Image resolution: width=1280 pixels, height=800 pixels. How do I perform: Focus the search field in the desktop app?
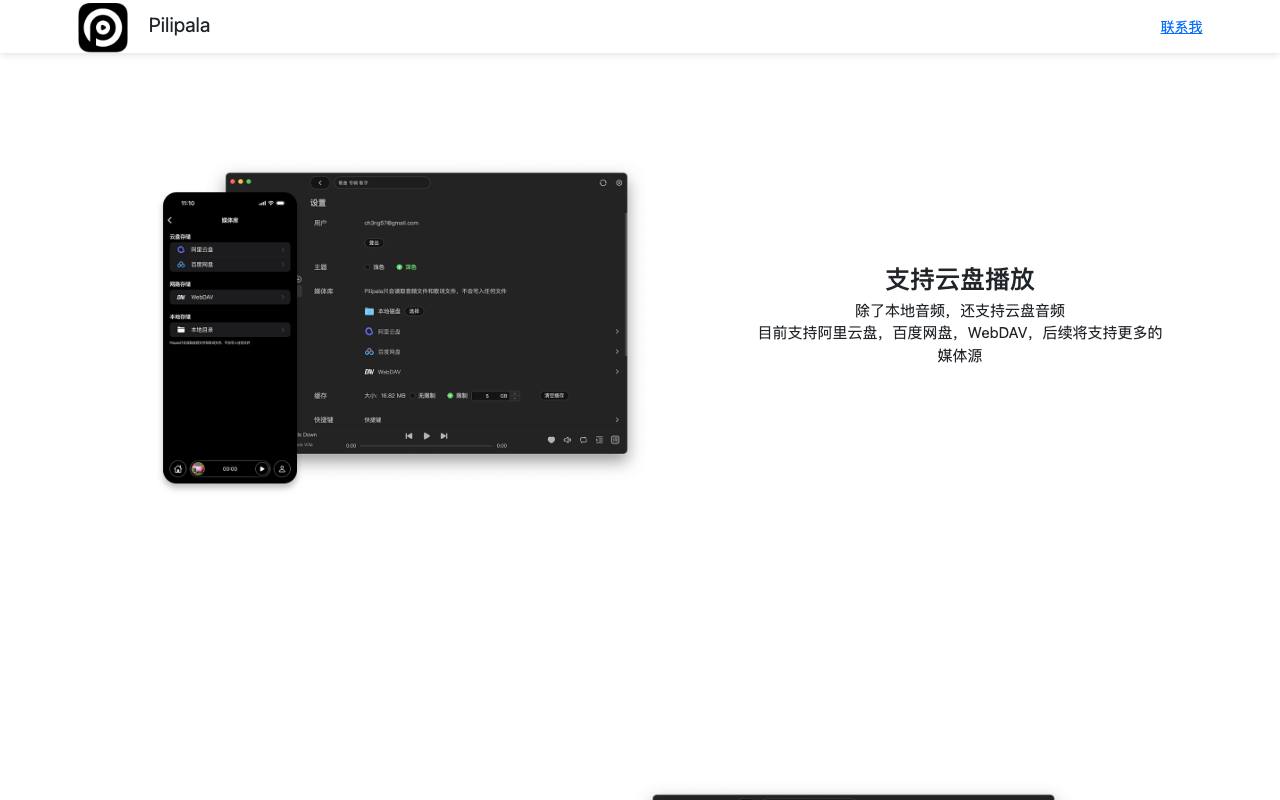(x=382, y=183)
